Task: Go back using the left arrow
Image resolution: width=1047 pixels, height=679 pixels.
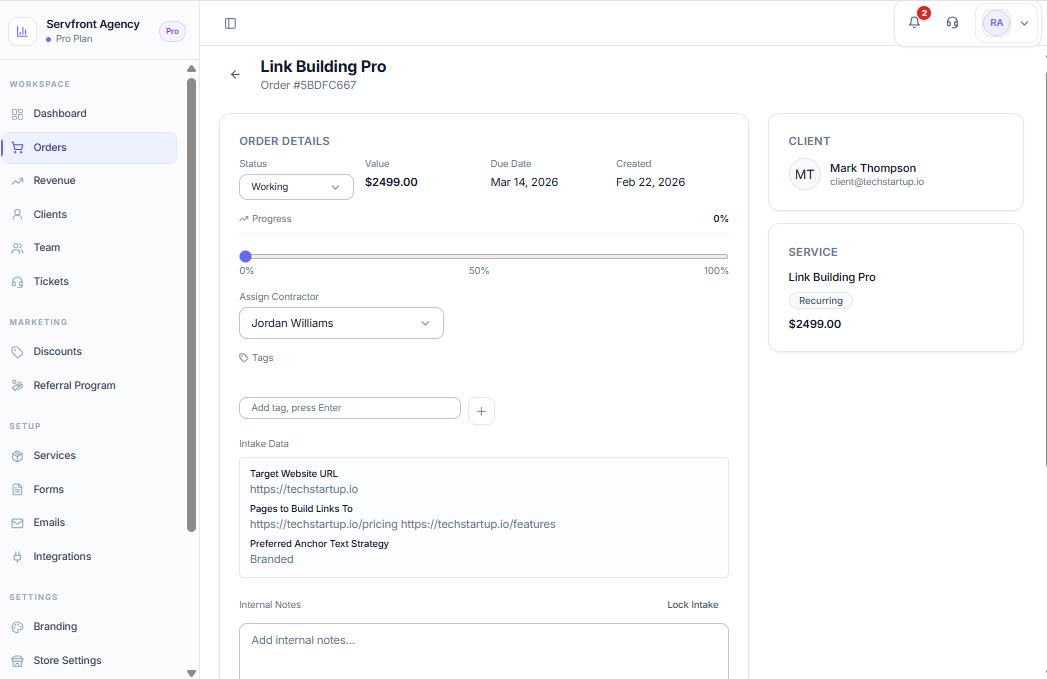Action: point(235,74)
